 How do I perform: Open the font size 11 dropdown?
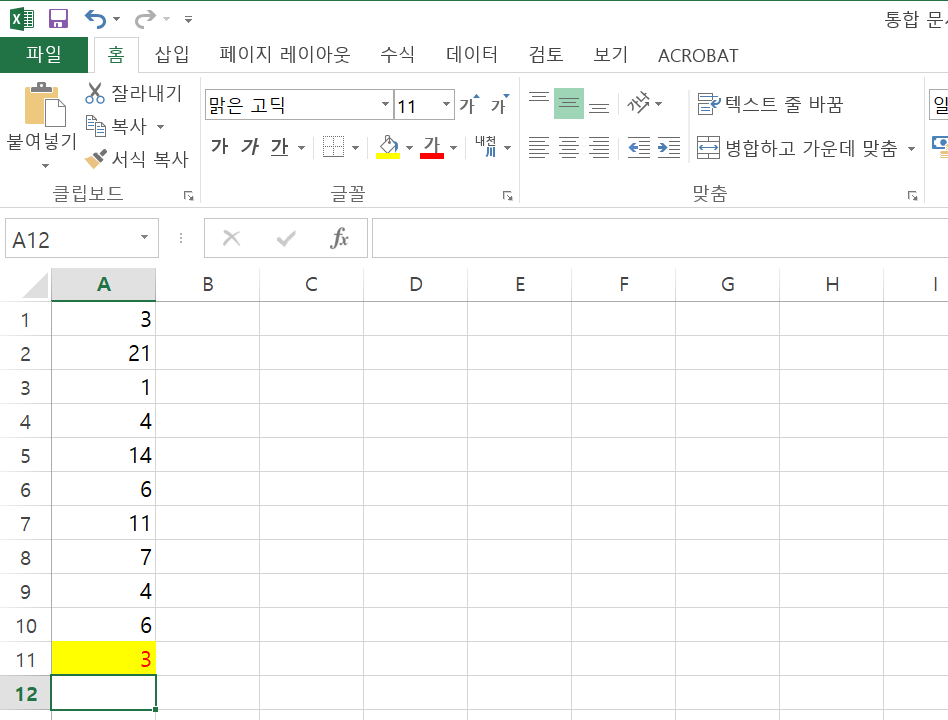pos(446,105)
